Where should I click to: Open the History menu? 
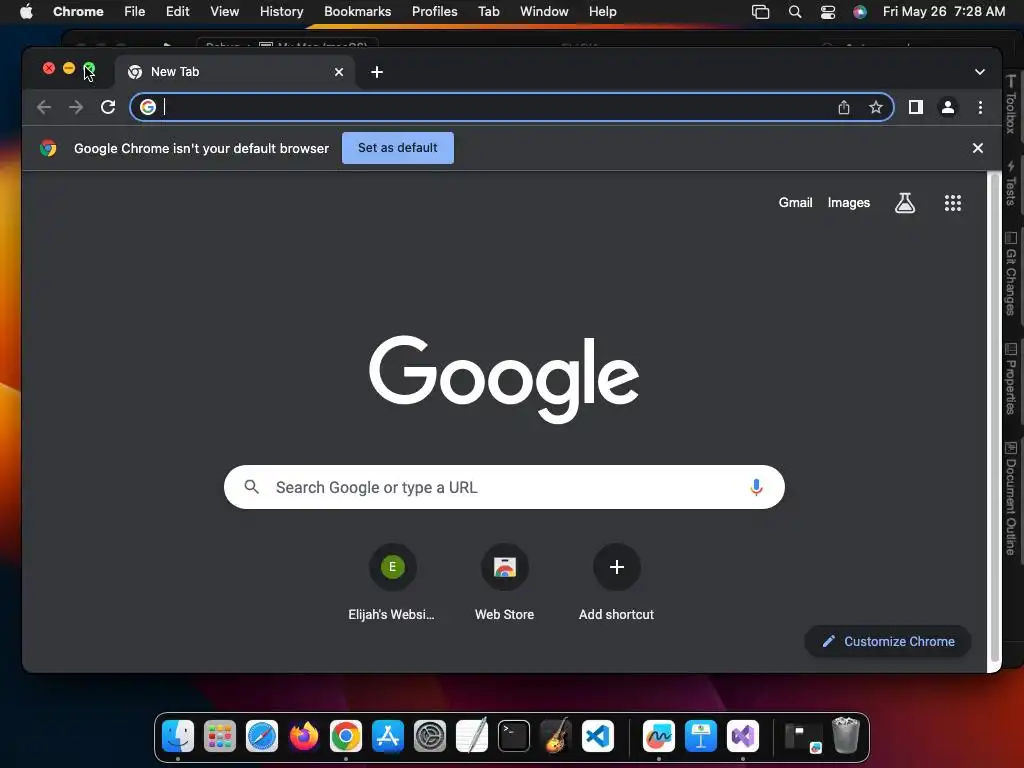(x=281, y=12)
